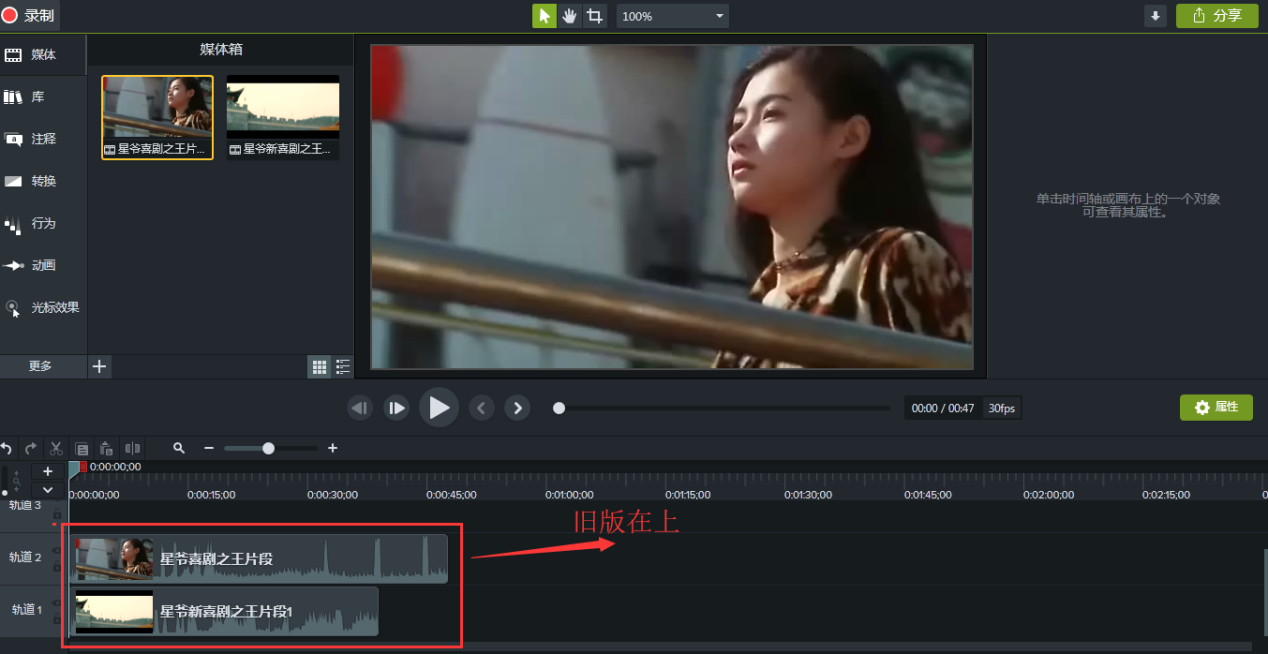The image size is (1268, 654).
Task: Open the 库 library tab
Action: [43, 97]
